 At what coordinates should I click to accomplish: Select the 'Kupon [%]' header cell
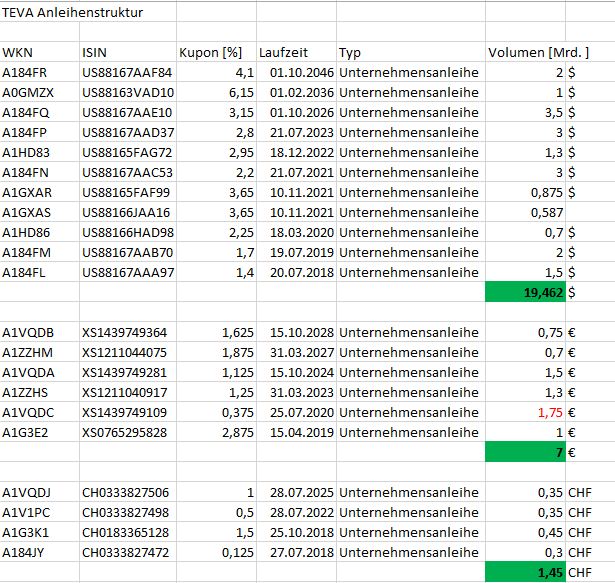(x=217, y=52)
